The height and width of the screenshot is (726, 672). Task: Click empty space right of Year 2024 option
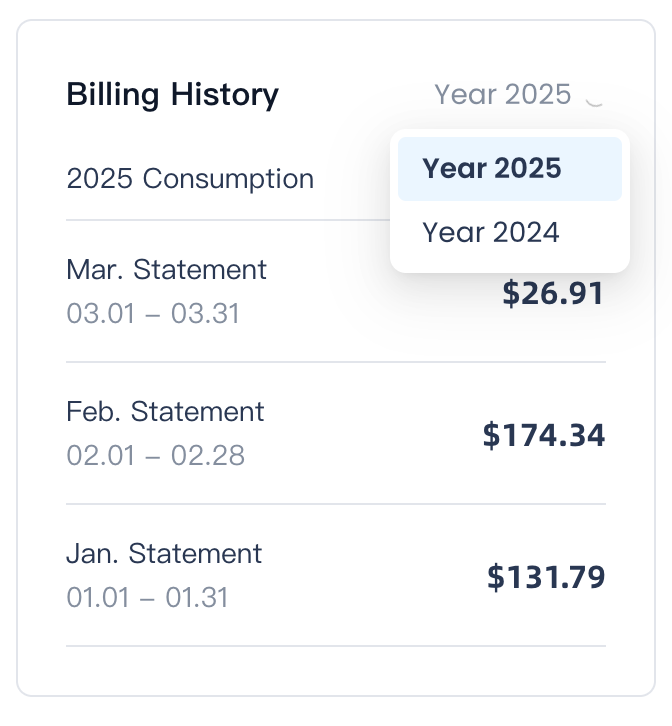click(x=594, y=233)
